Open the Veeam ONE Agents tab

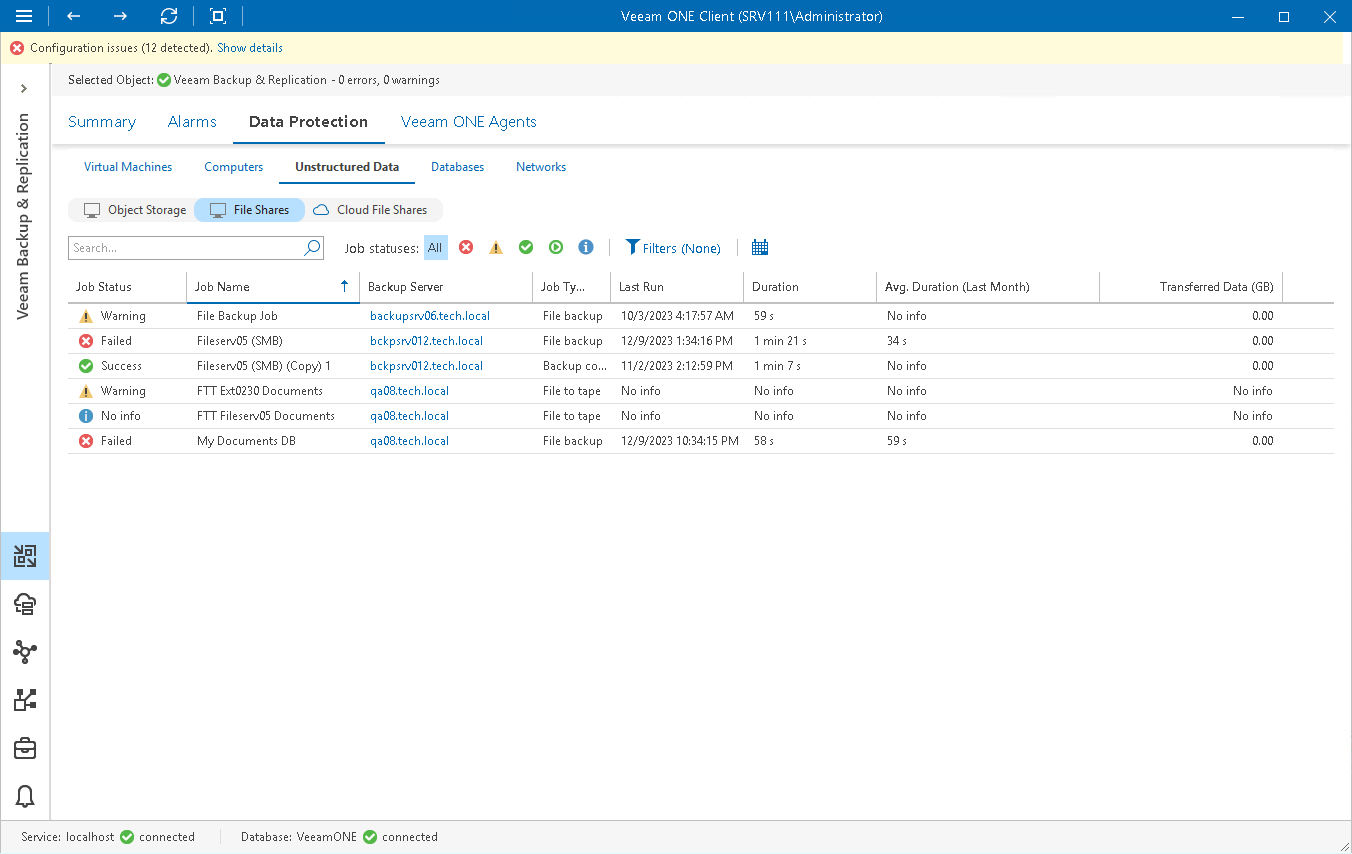coord(469,122)
